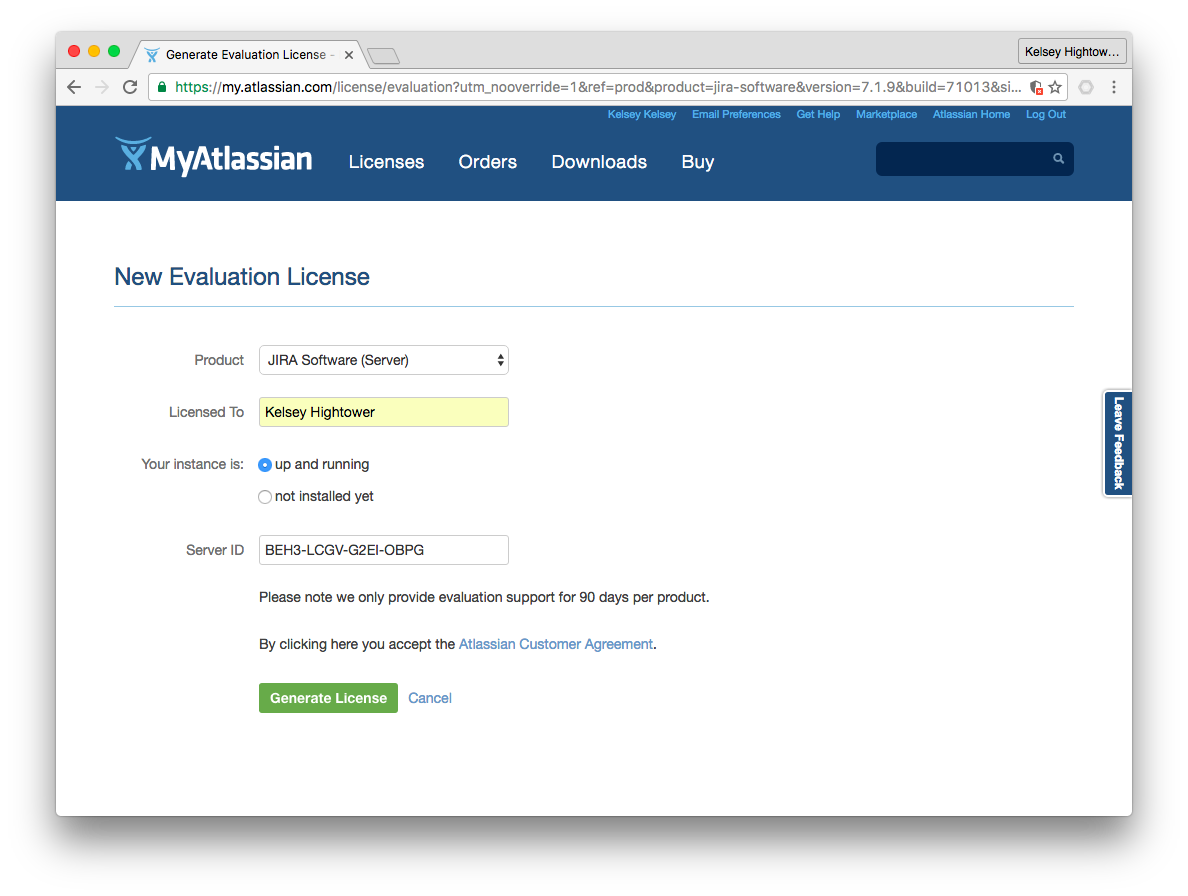
Task: Go to Atlassian Home link
Action: point(971,114)
